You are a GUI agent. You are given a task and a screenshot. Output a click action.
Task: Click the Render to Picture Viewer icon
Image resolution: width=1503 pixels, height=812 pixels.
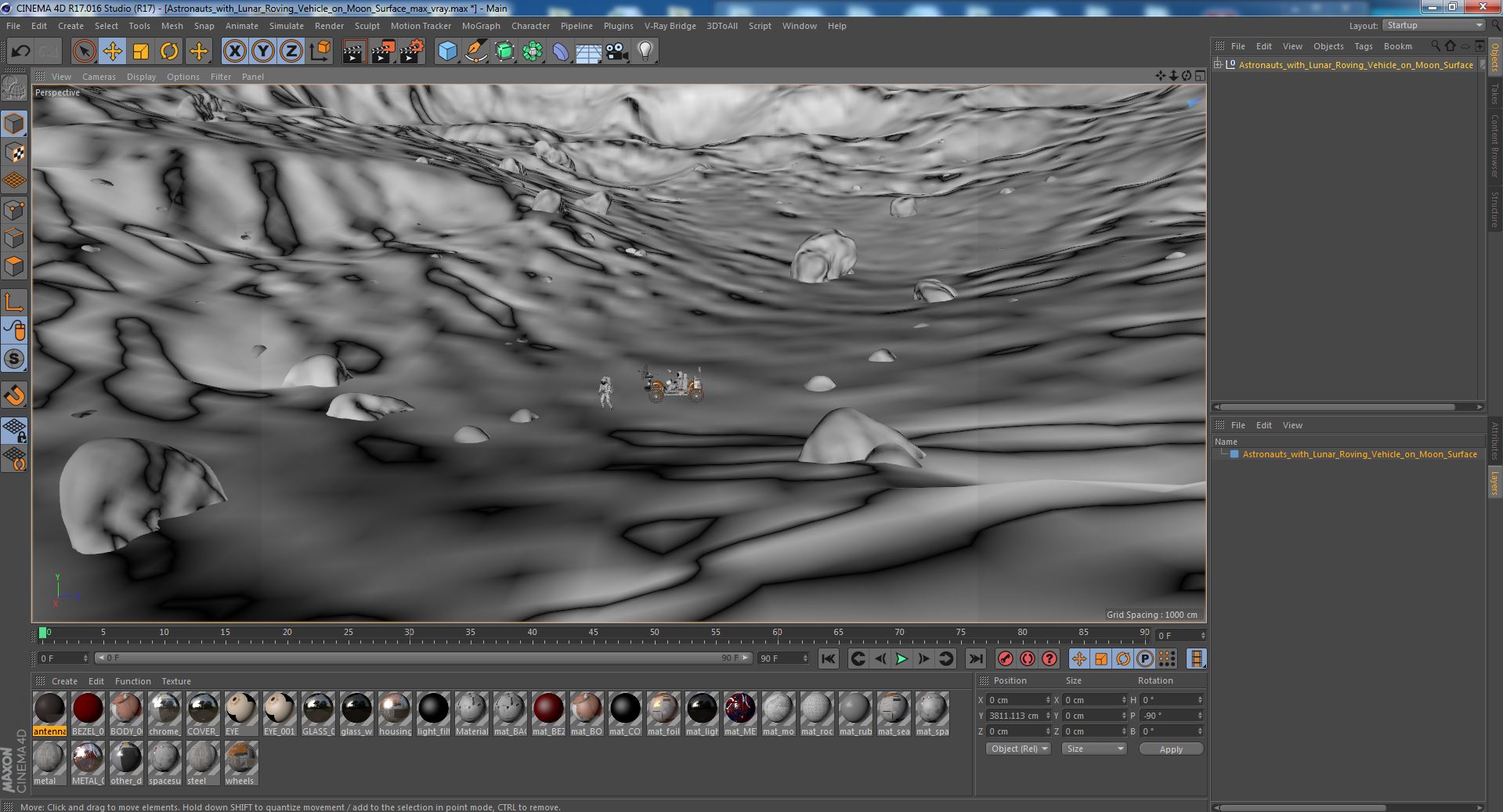coord(383,52)
